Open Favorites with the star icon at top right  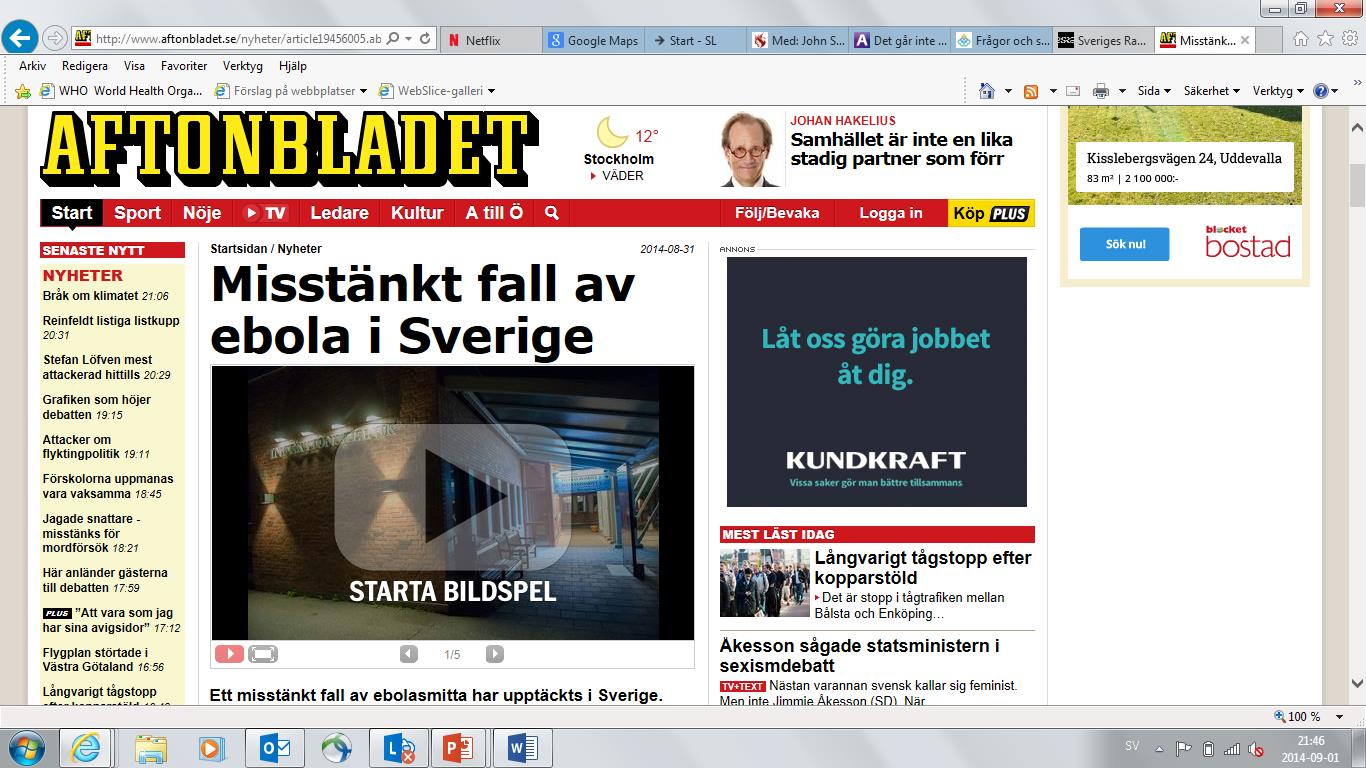tap(1325, 39)
